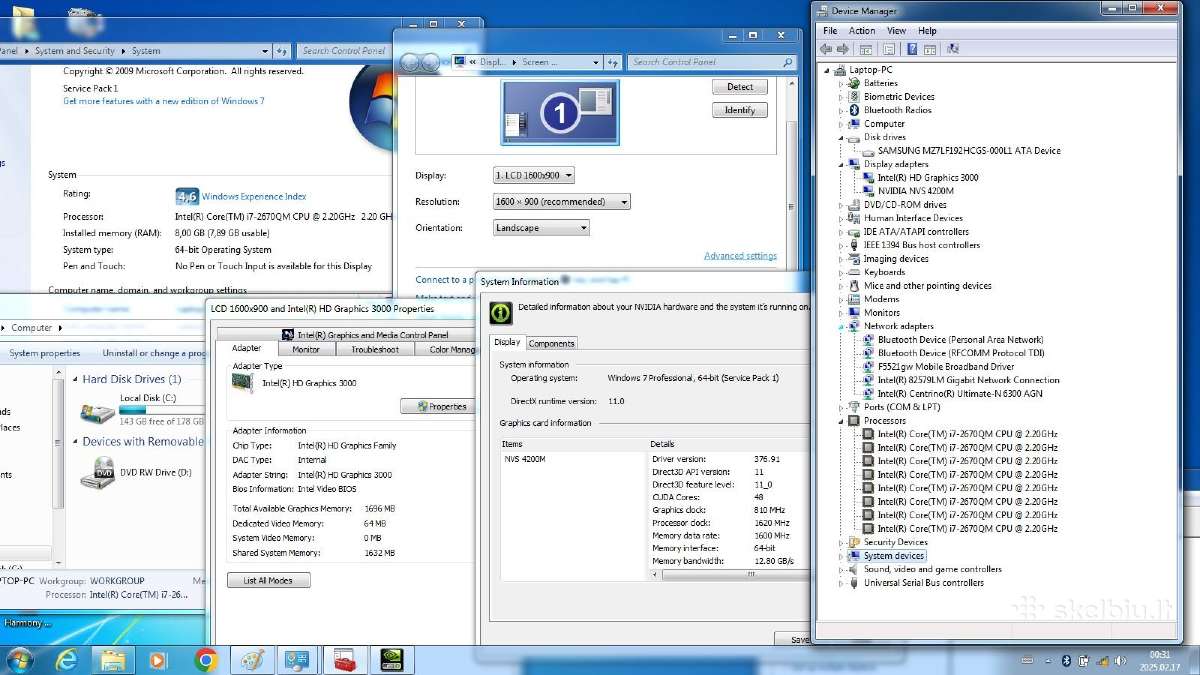
Task: Open the View menu in Device Manager
Action: pyautogui.click(x=896, y=31)
